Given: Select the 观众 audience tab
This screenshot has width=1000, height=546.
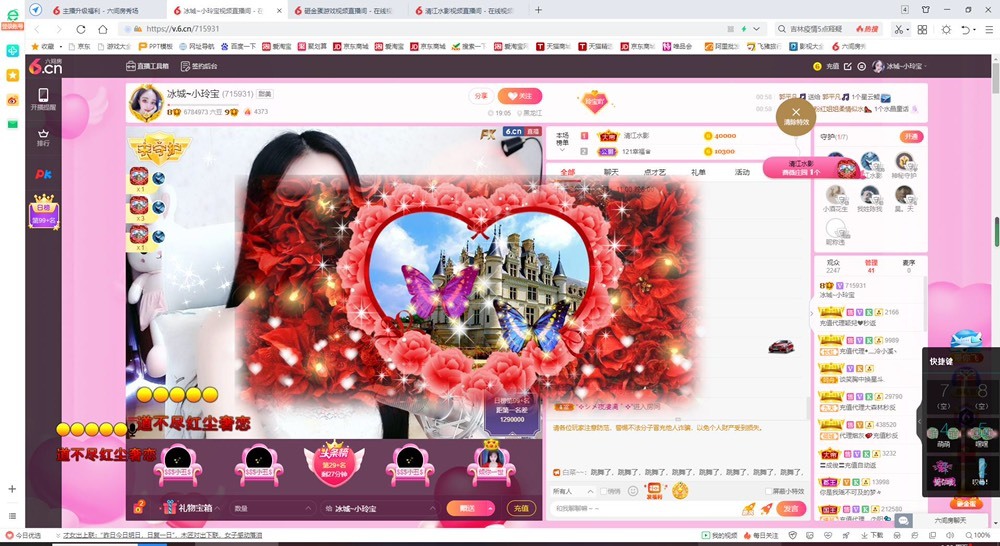Looking at the screenshot, I should pos(833,266).
